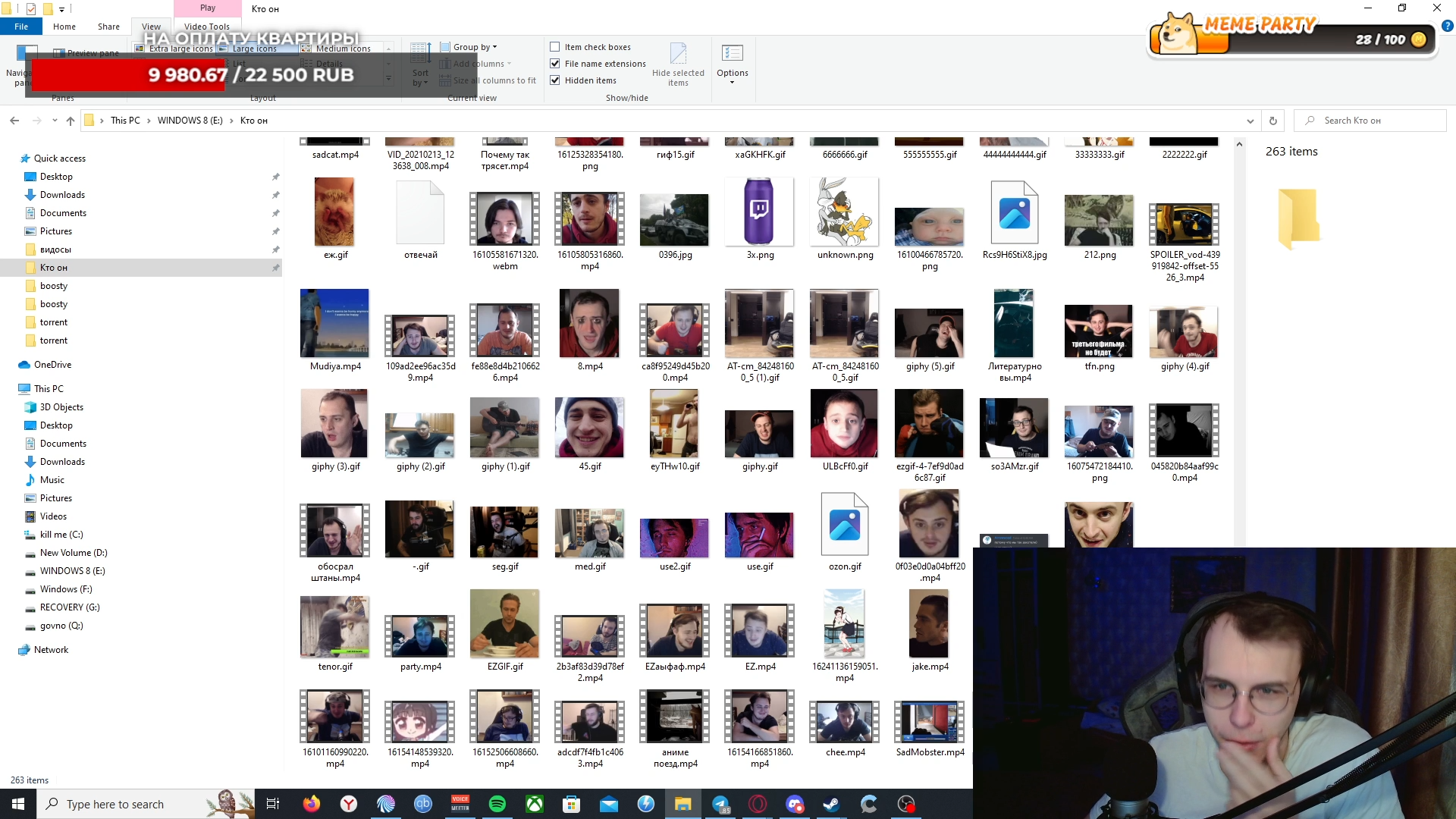The image size is (1456, 819).
Task: Click the Refresh address bar icon
Action: (1273, 121)
